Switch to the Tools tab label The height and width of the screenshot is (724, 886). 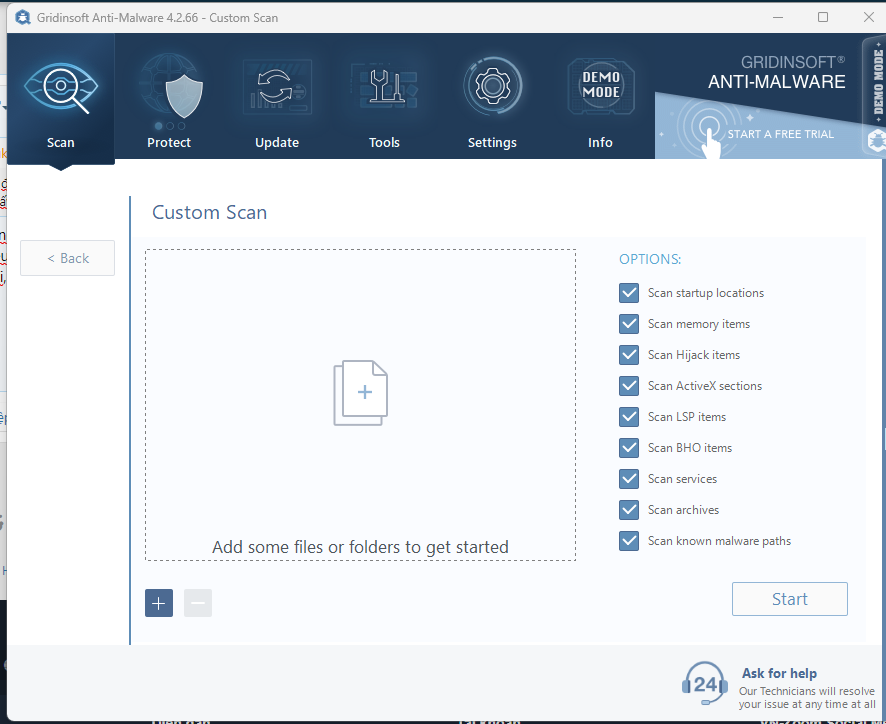384,142
